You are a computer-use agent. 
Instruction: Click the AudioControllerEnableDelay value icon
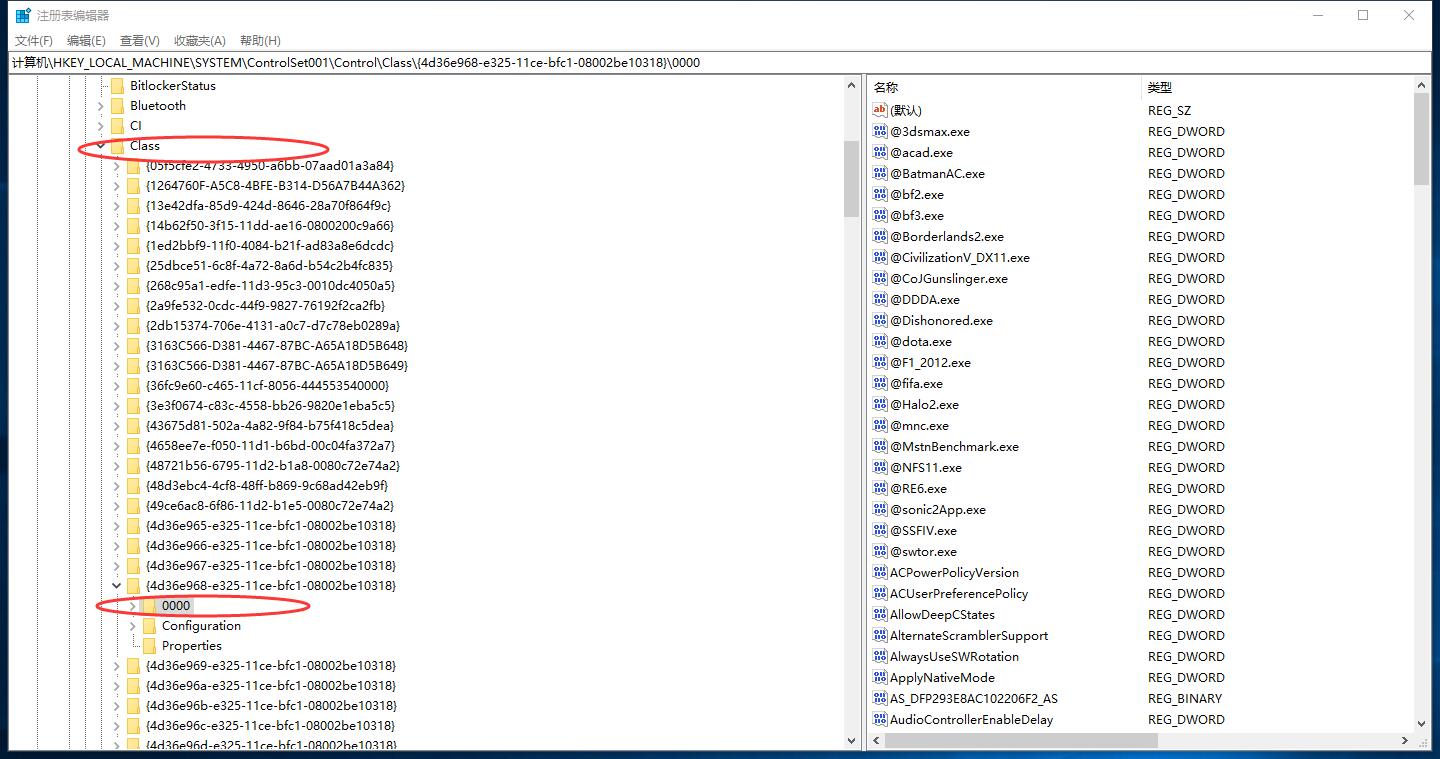pos(880,719)
